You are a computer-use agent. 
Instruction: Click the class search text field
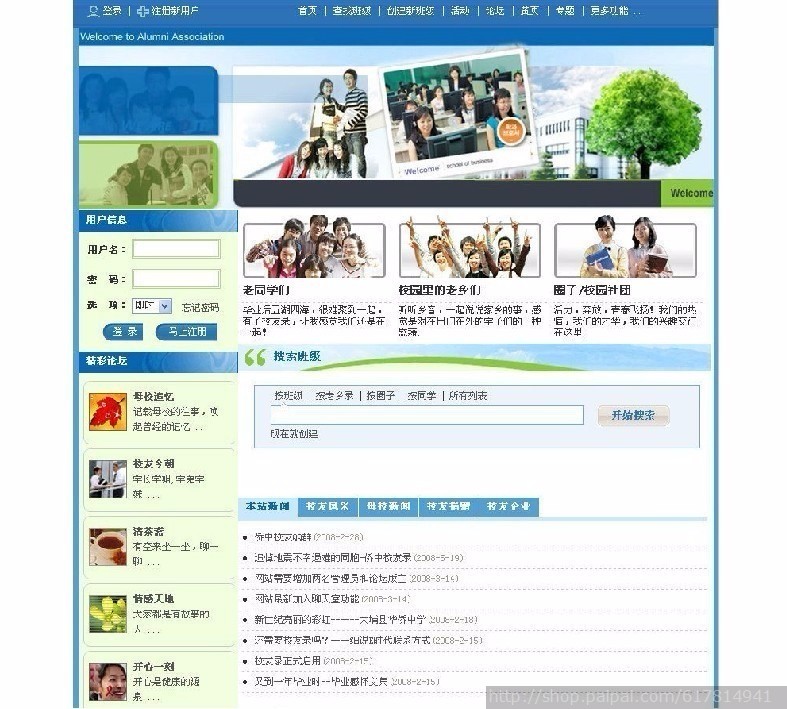(x=427, y=415)
